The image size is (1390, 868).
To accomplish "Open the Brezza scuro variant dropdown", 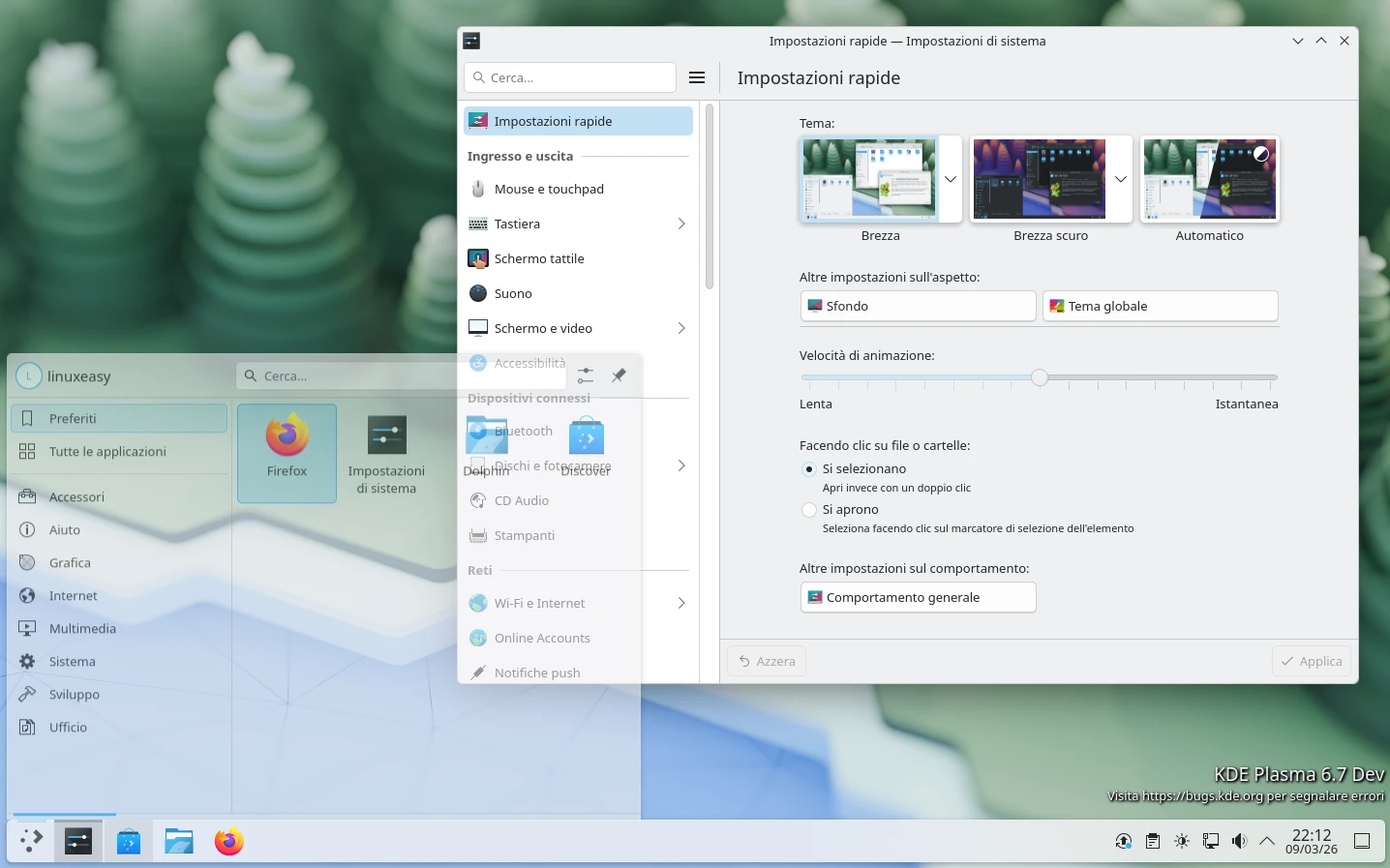I will pyautogui.click(x=1120, y=179).
